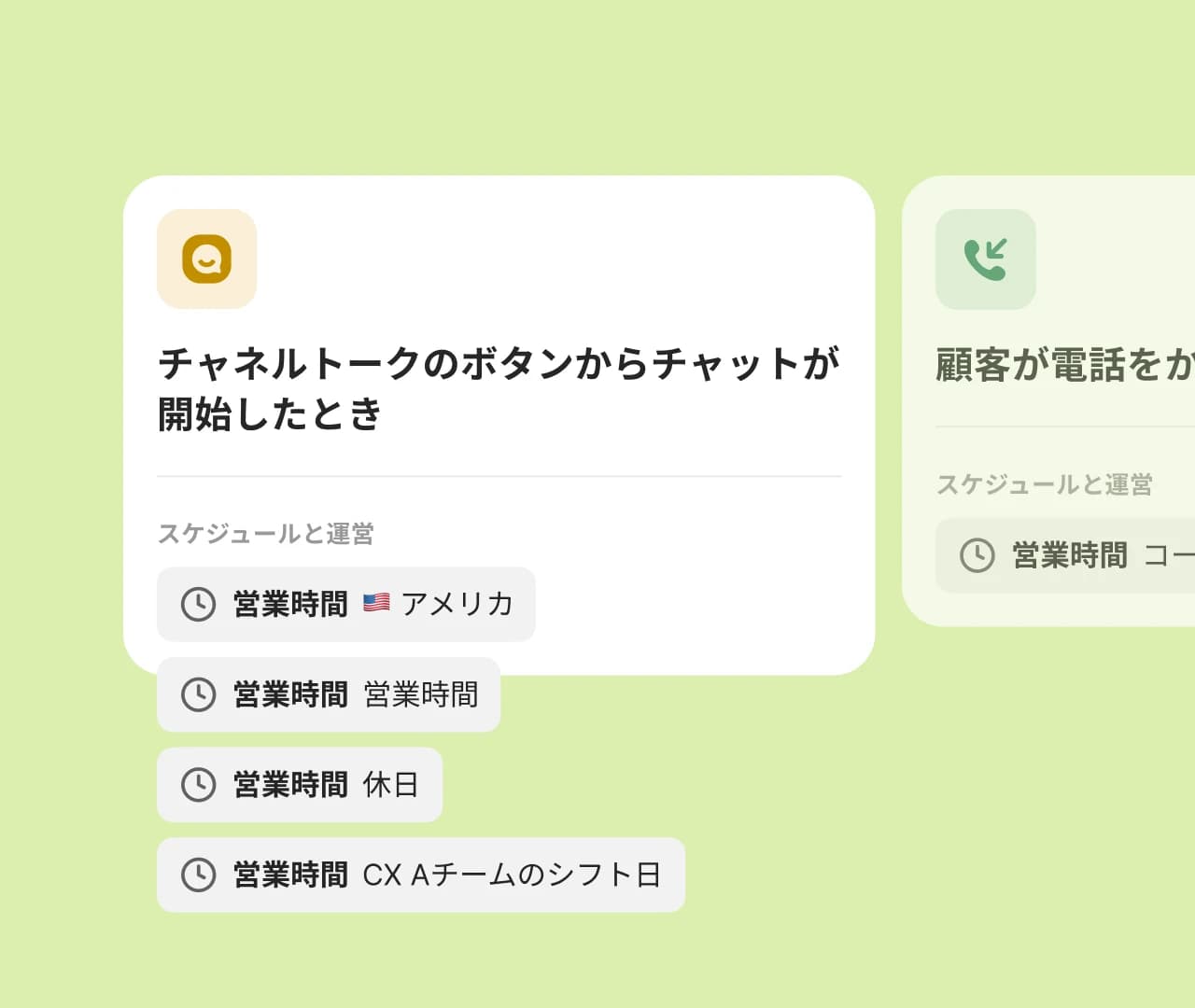Select the 営業時間 休日 condition chip

(299, 785)
